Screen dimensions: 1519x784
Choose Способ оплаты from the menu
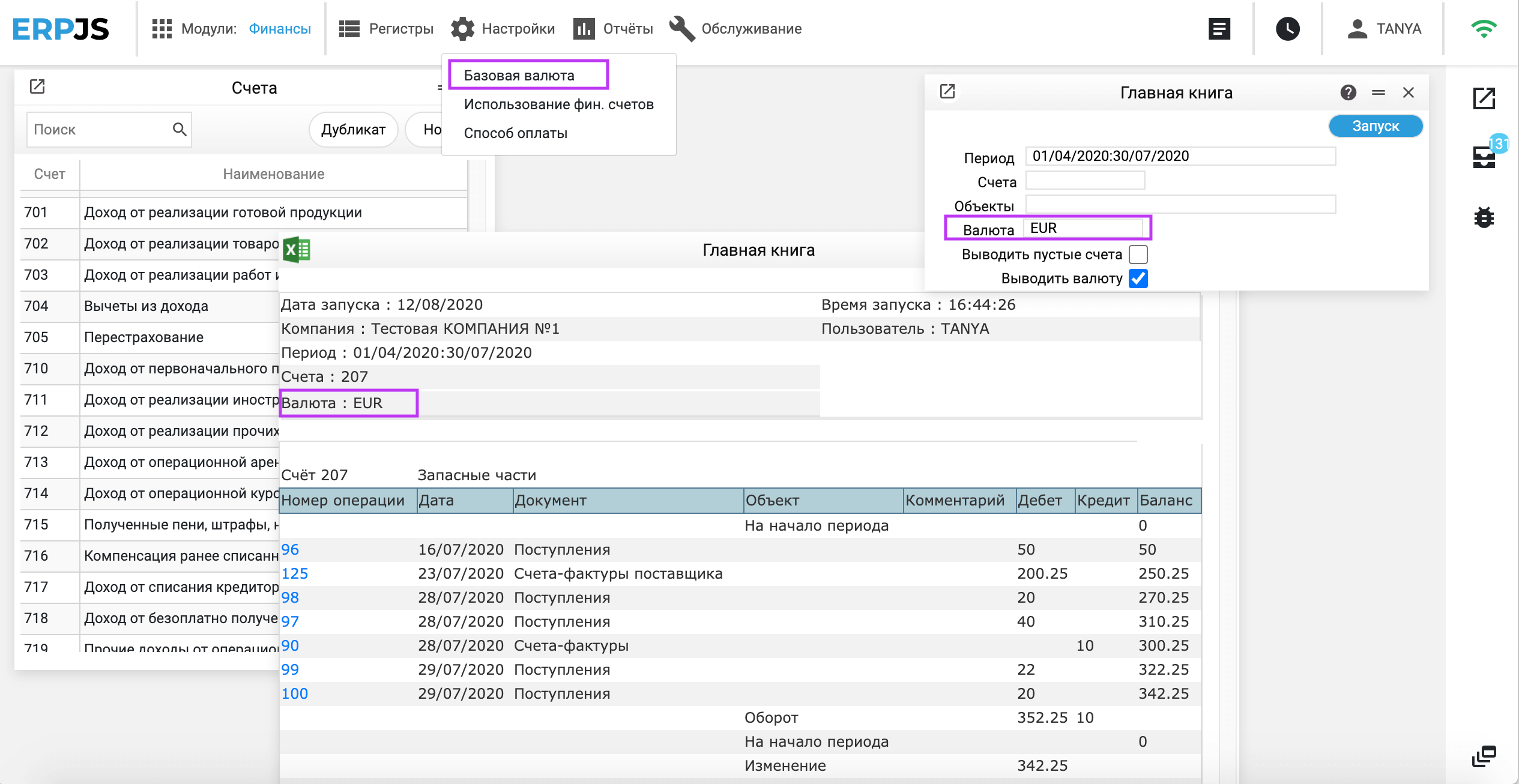click(515, 133)
